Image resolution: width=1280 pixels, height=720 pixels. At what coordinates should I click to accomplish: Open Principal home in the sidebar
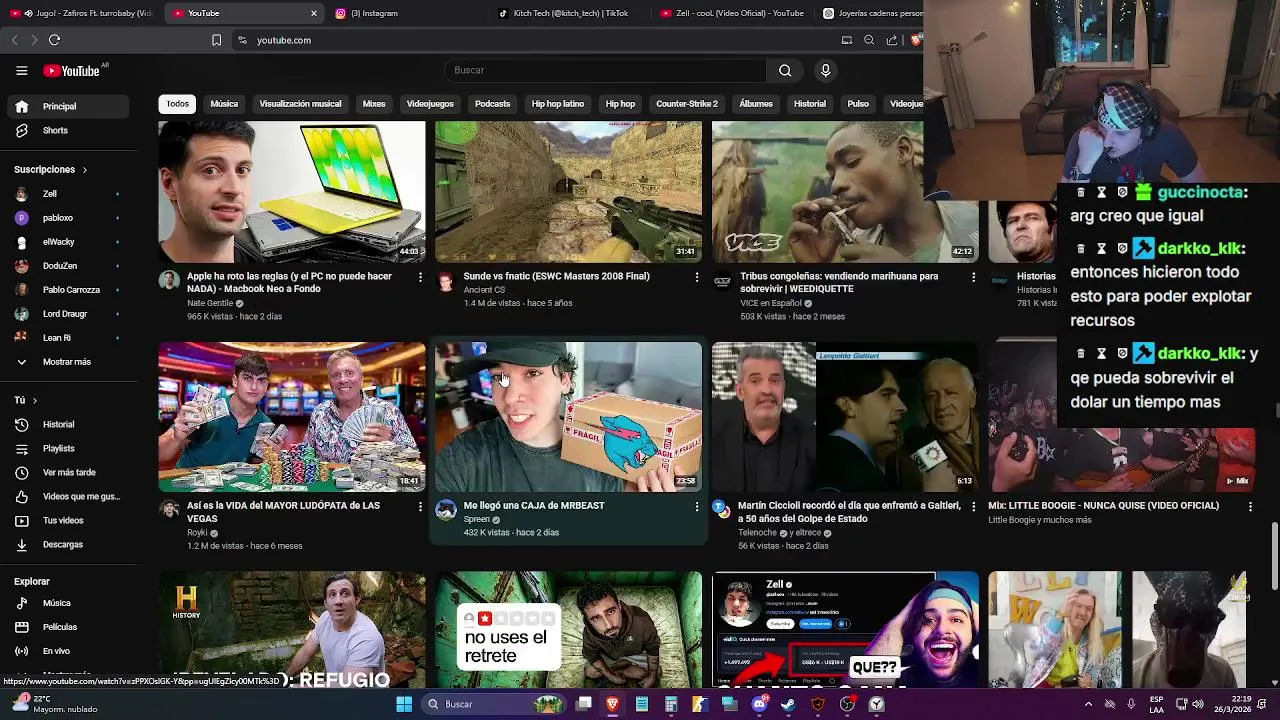point(68,106)
